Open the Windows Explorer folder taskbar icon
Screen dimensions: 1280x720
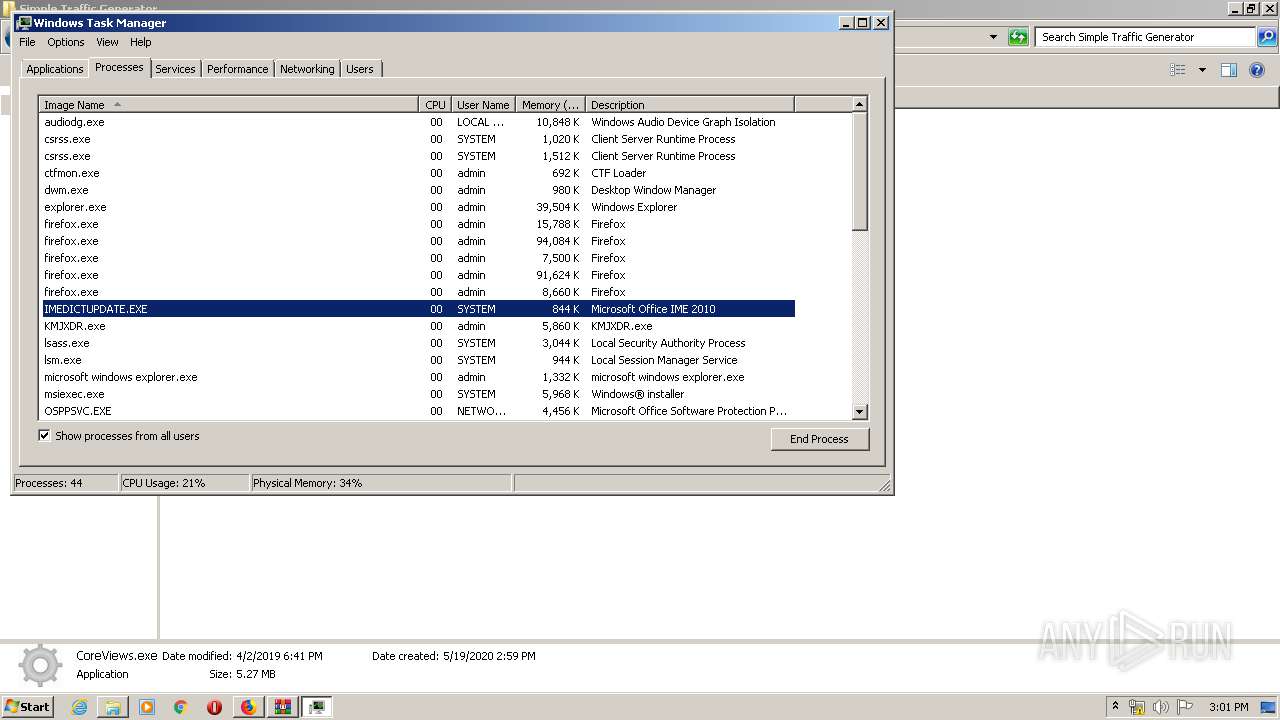click(113, 707)
